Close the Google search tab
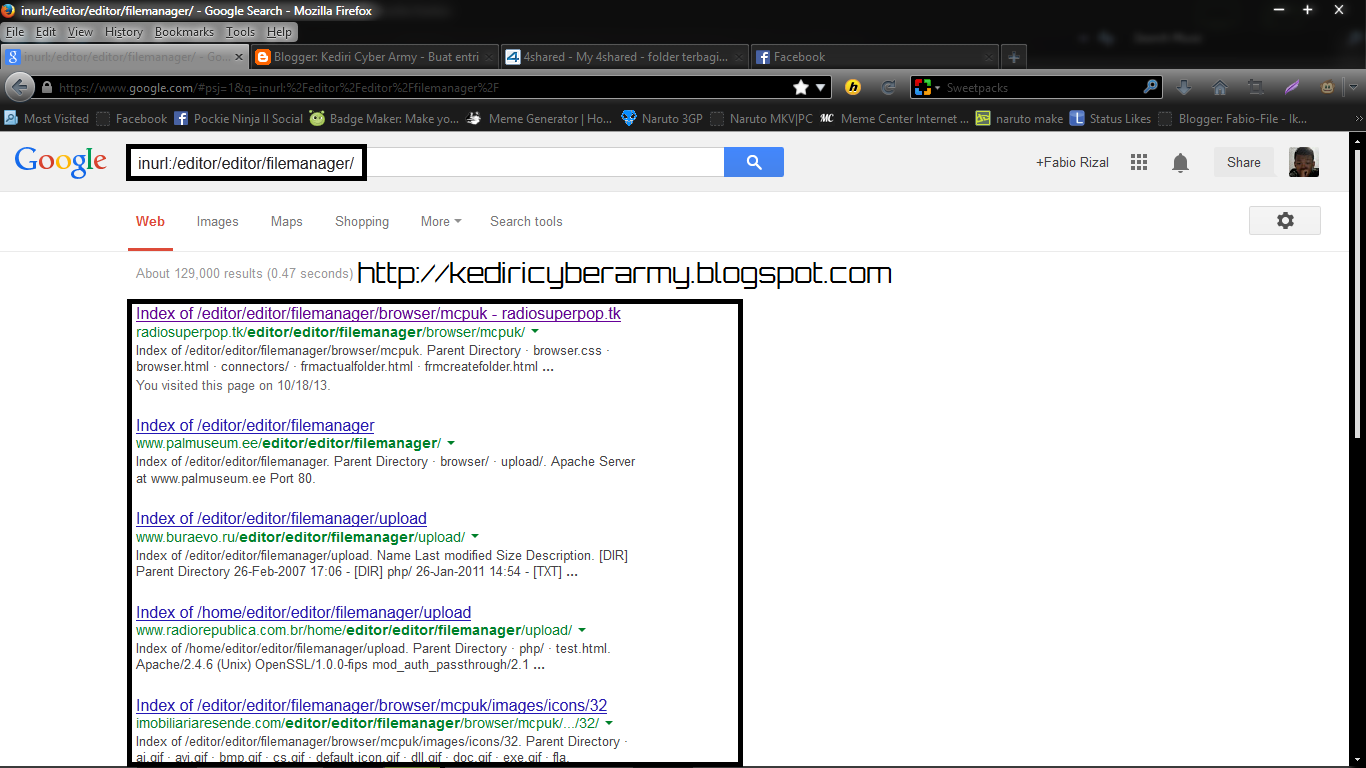This screenshot has width=1366, height=768. (238, 58)
